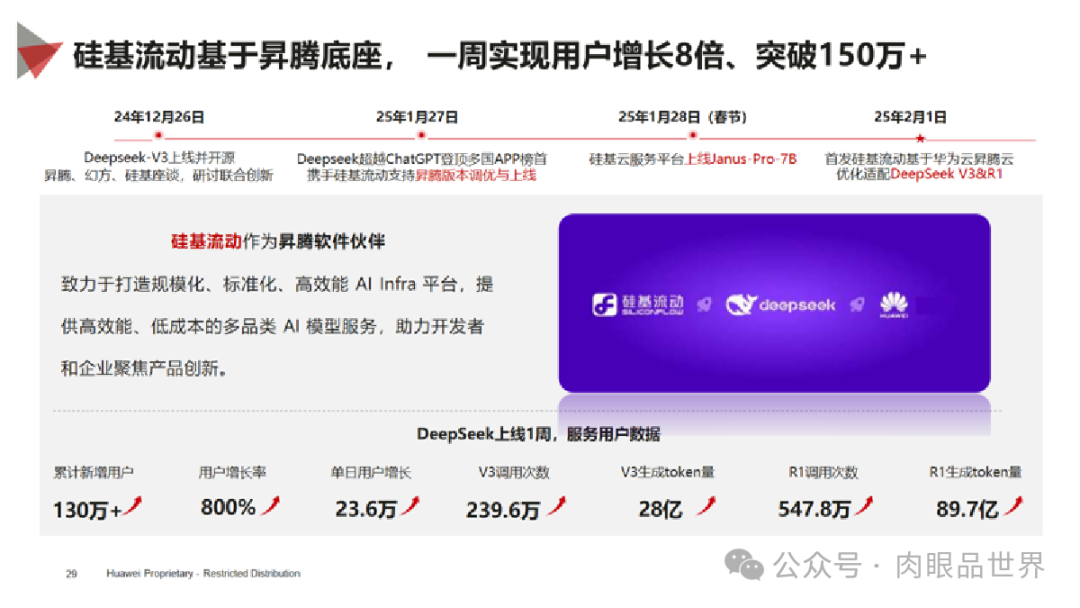
Task: Click the label V3调用次数
Action: tap(514, 472)
